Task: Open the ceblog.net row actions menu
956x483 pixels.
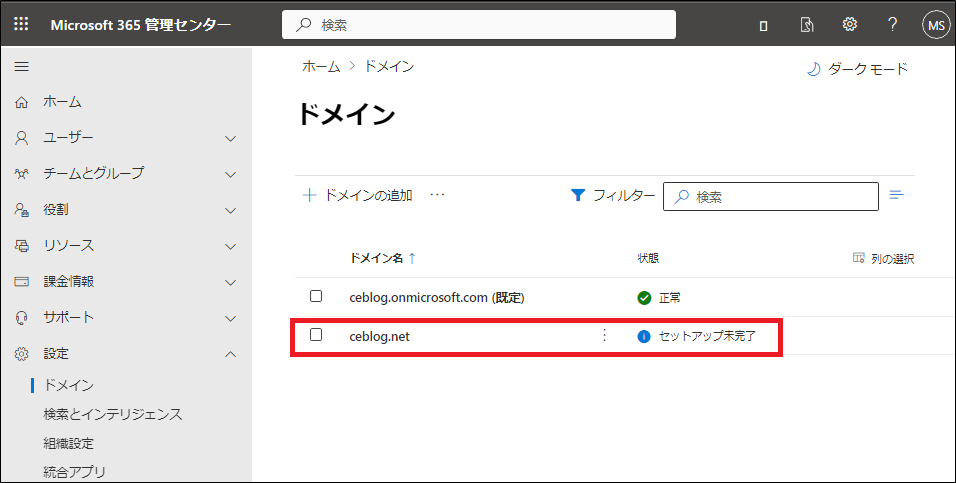Action: 604,335
